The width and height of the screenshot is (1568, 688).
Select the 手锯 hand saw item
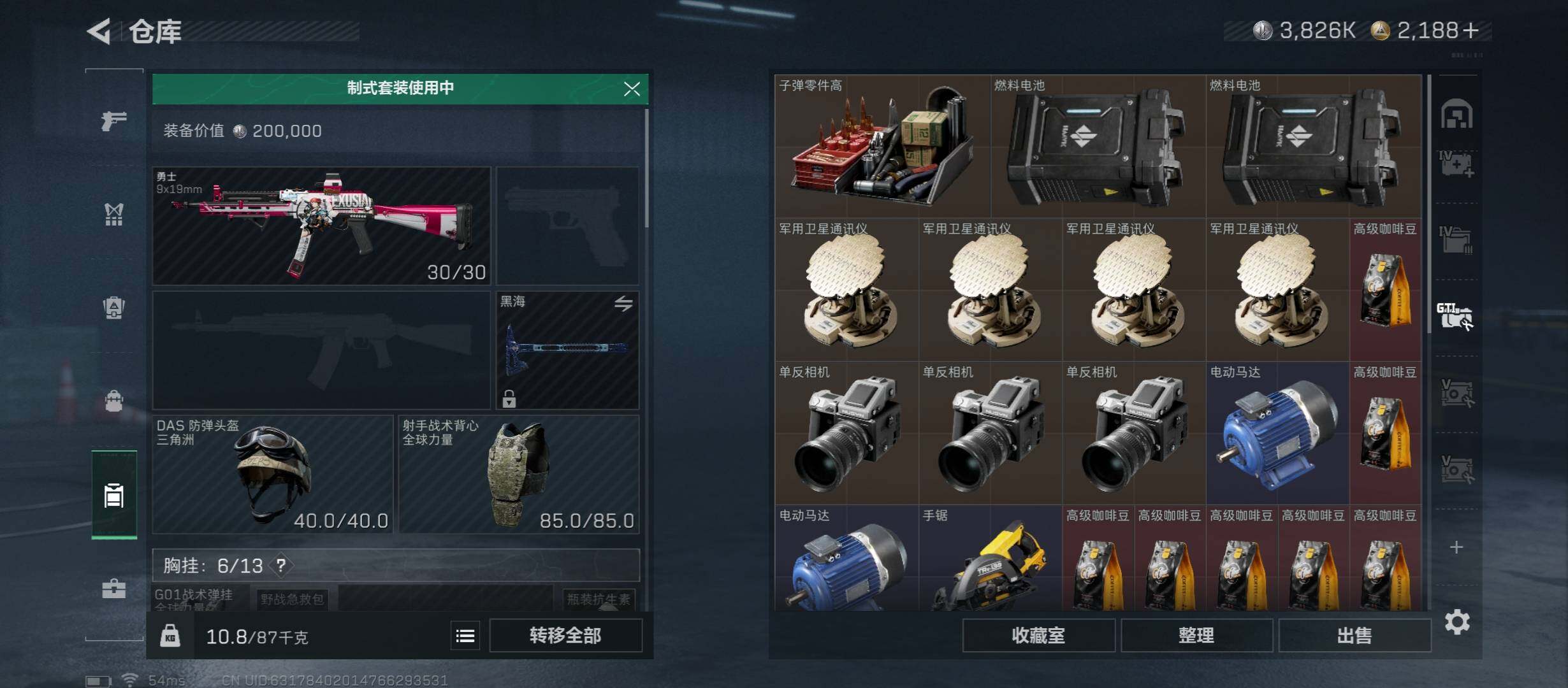(991, 558)
